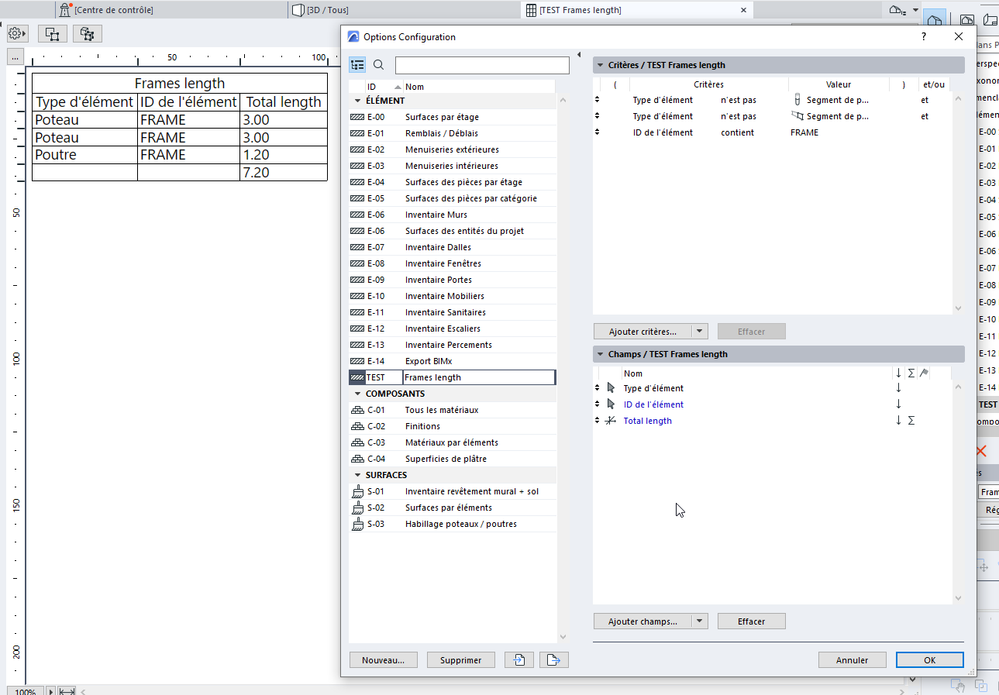Image resolution: width=999 pixels, height=695 pixels.
Task: Click the ellipsis button above vertical ruler
Action: (15, 57)
